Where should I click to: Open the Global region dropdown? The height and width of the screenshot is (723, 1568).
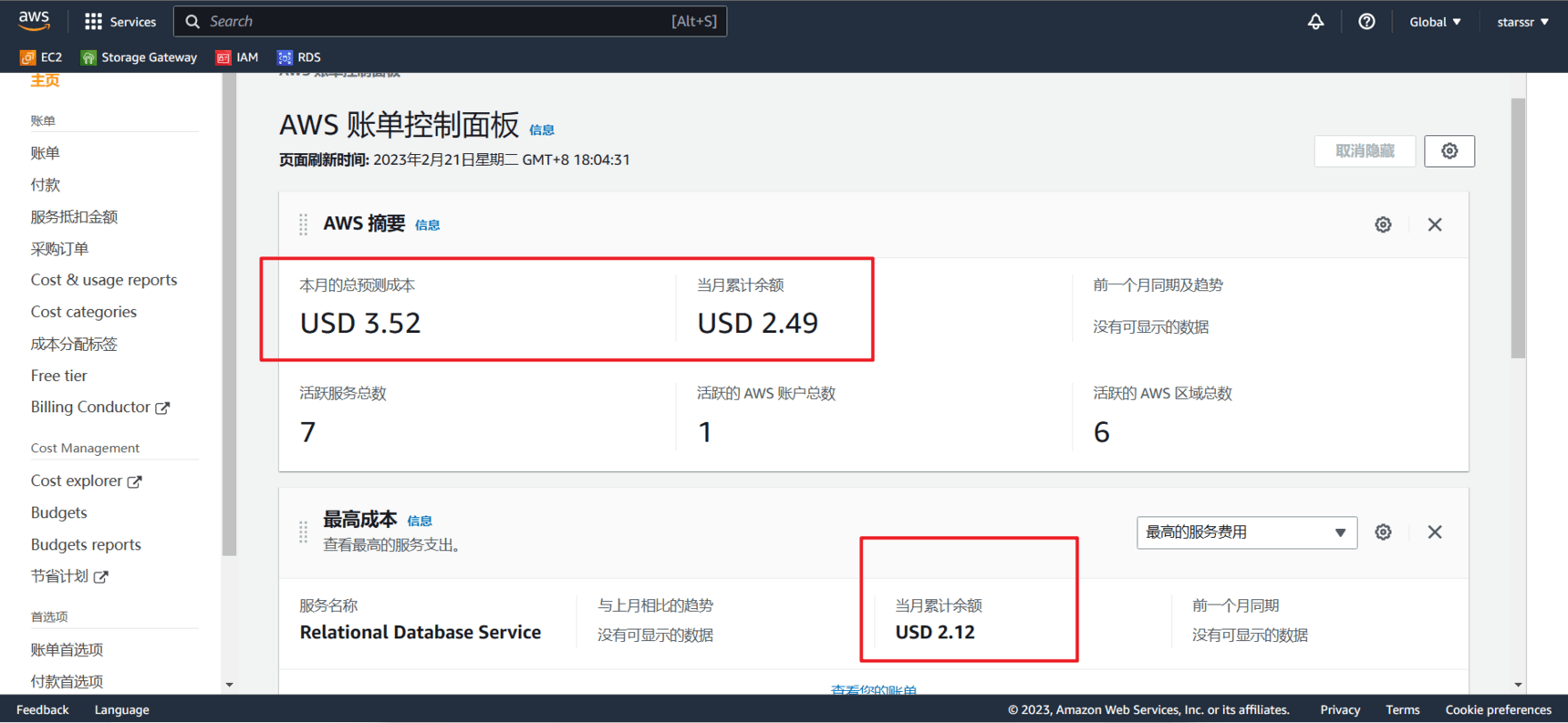point(1435,22)
